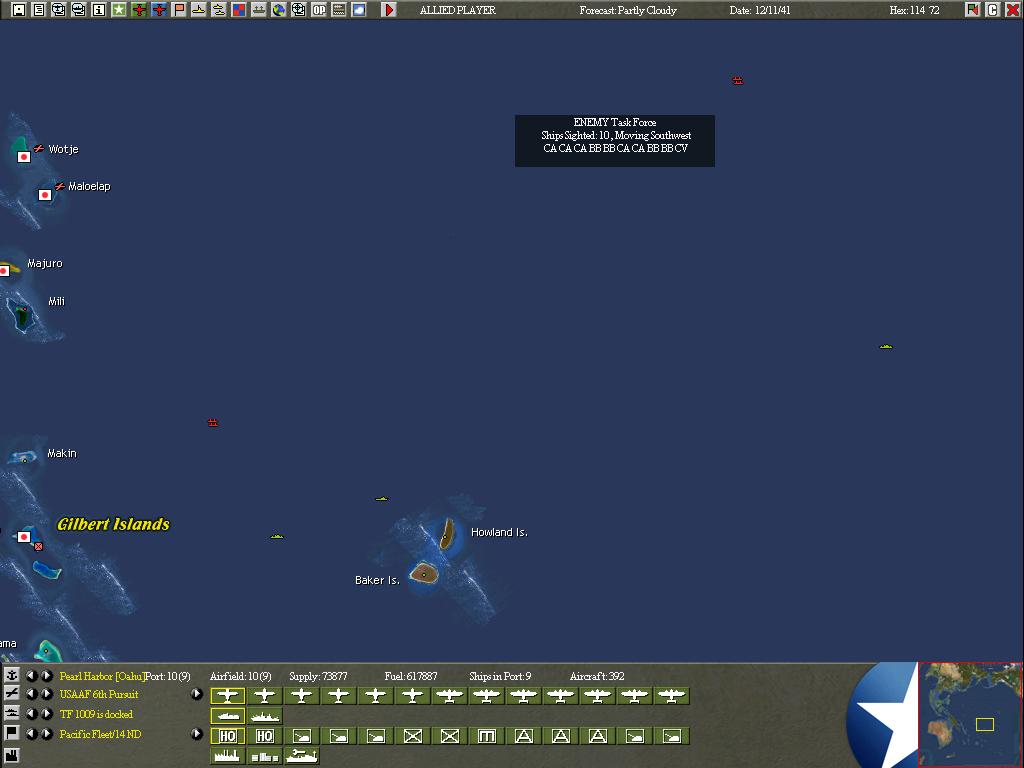Screen dimensions: 1024x768
Task: Click the airplane icon left of USAAF 6th Pursuit
Action: tap(12, 694)
